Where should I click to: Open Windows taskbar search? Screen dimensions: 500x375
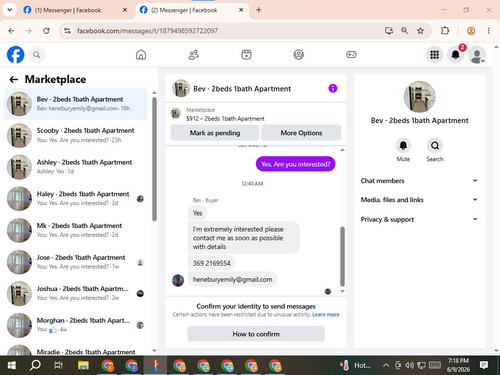coord(35,365)
